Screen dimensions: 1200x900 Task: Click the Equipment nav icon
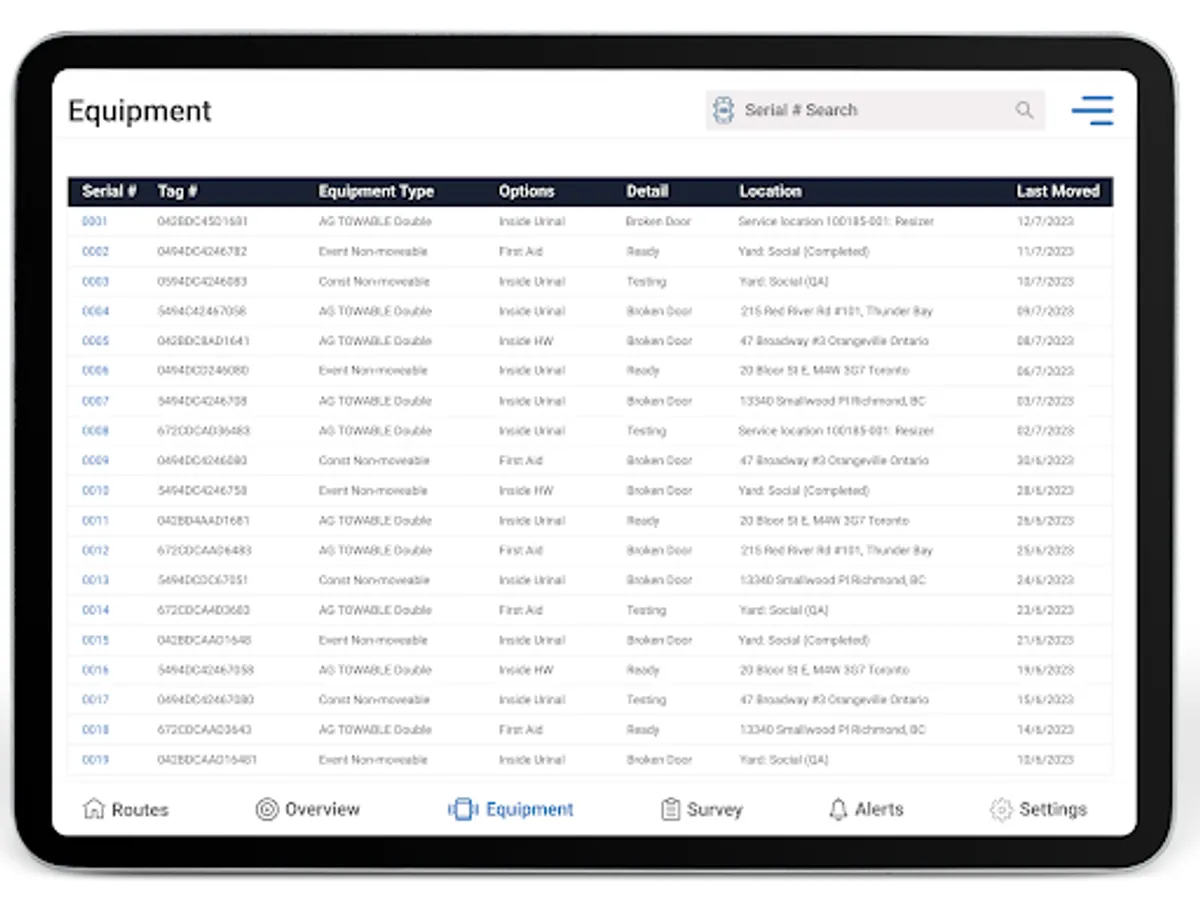[463, 810]
